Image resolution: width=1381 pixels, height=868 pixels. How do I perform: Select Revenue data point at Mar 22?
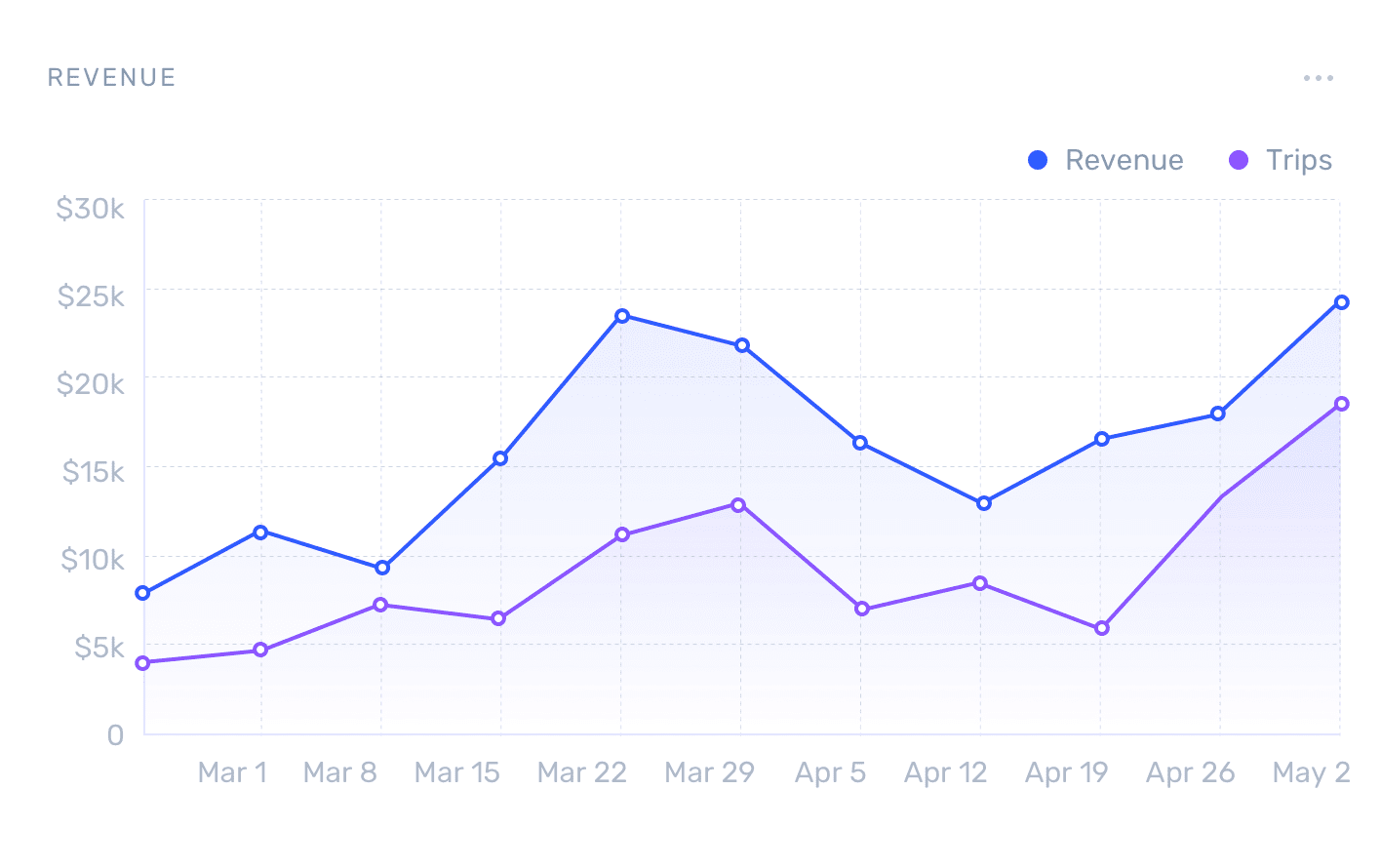[622, 316]
